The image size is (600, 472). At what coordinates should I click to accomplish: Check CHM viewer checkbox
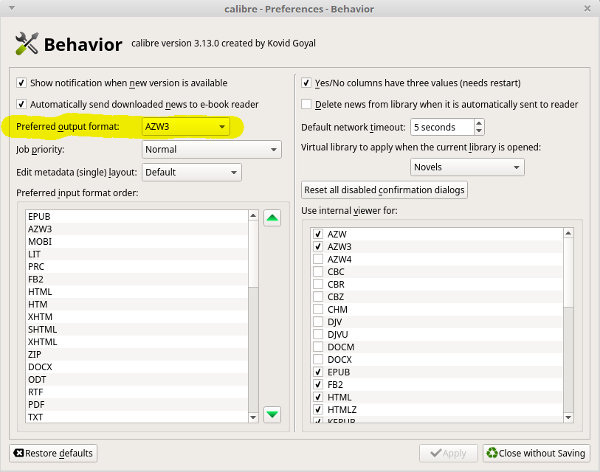(x=318, y=309)
